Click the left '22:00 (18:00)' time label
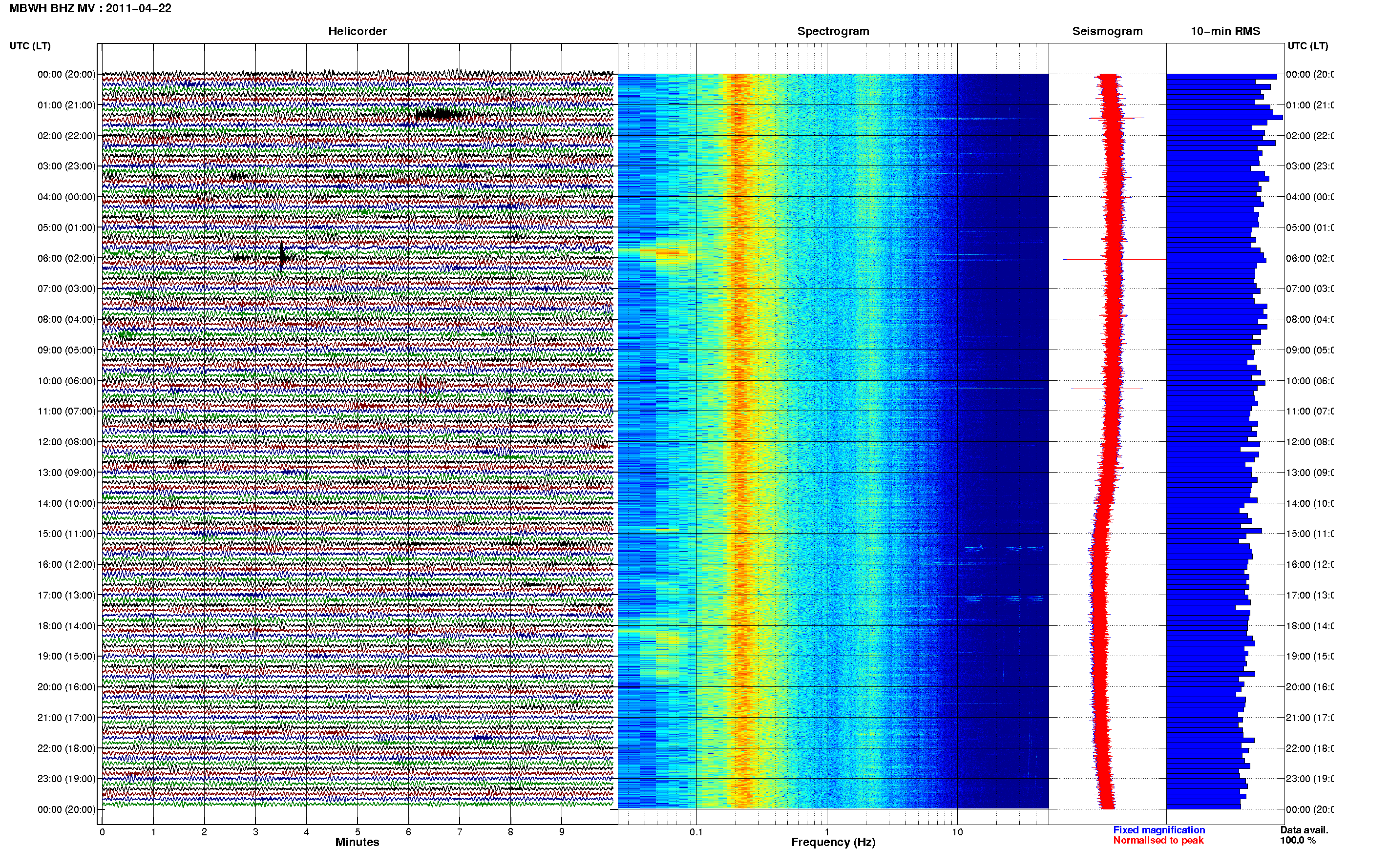The image size is (1389, 868). click(x=66, y=748)
